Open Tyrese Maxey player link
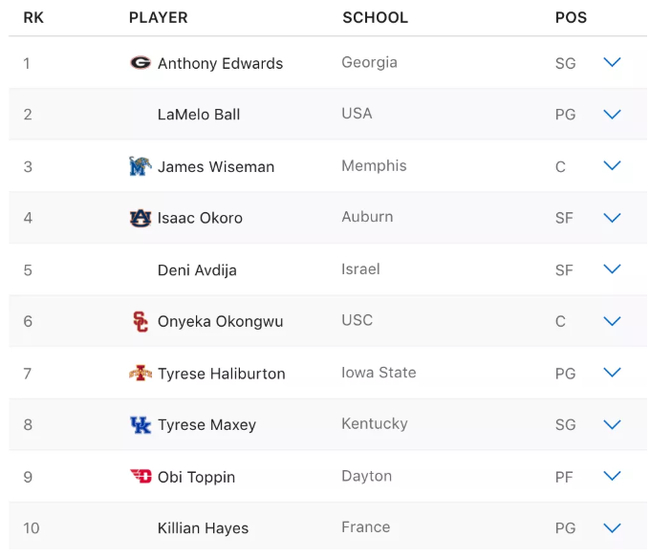The image size is (650, 557). tap(207, 425)
